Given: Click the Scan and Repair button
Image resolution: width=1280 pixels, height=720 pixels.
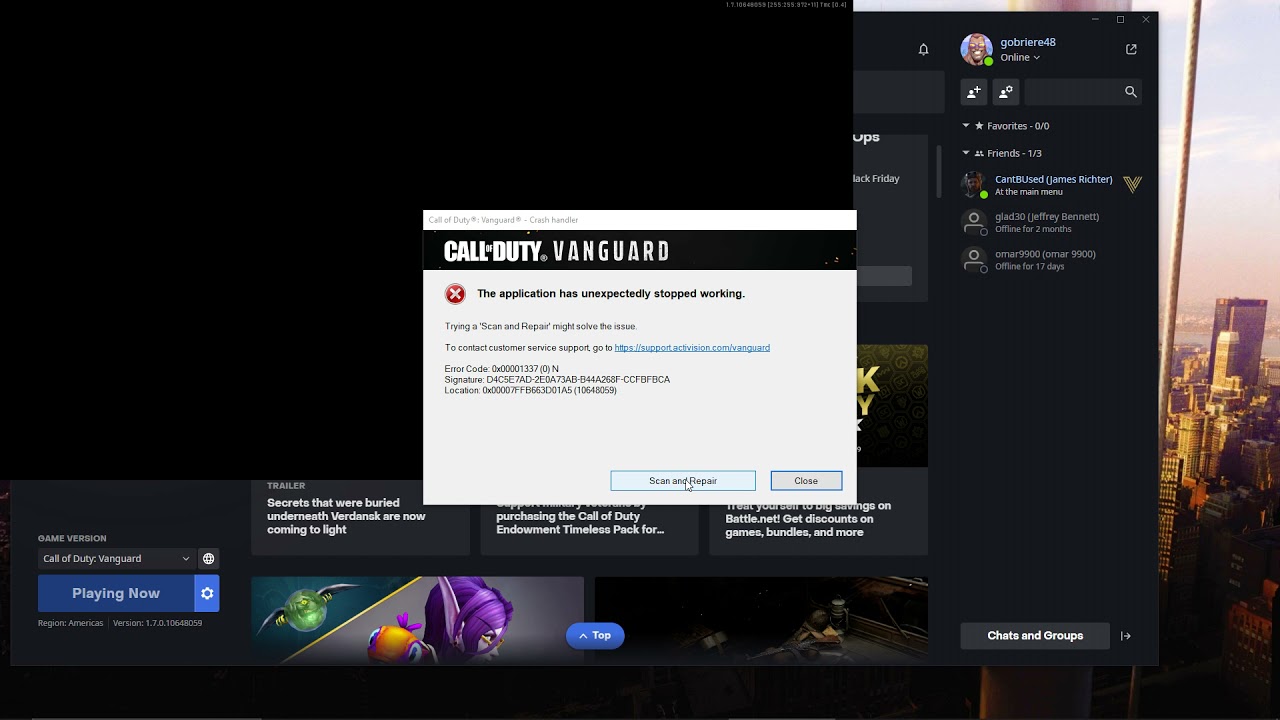Looking at the screenshot, I should [683, 481].
